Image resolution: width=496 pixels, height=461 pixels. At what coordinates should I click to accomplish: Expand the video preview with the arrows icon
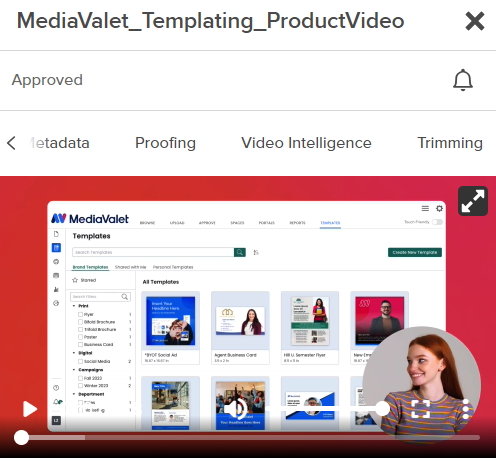[x=473, y=201]
